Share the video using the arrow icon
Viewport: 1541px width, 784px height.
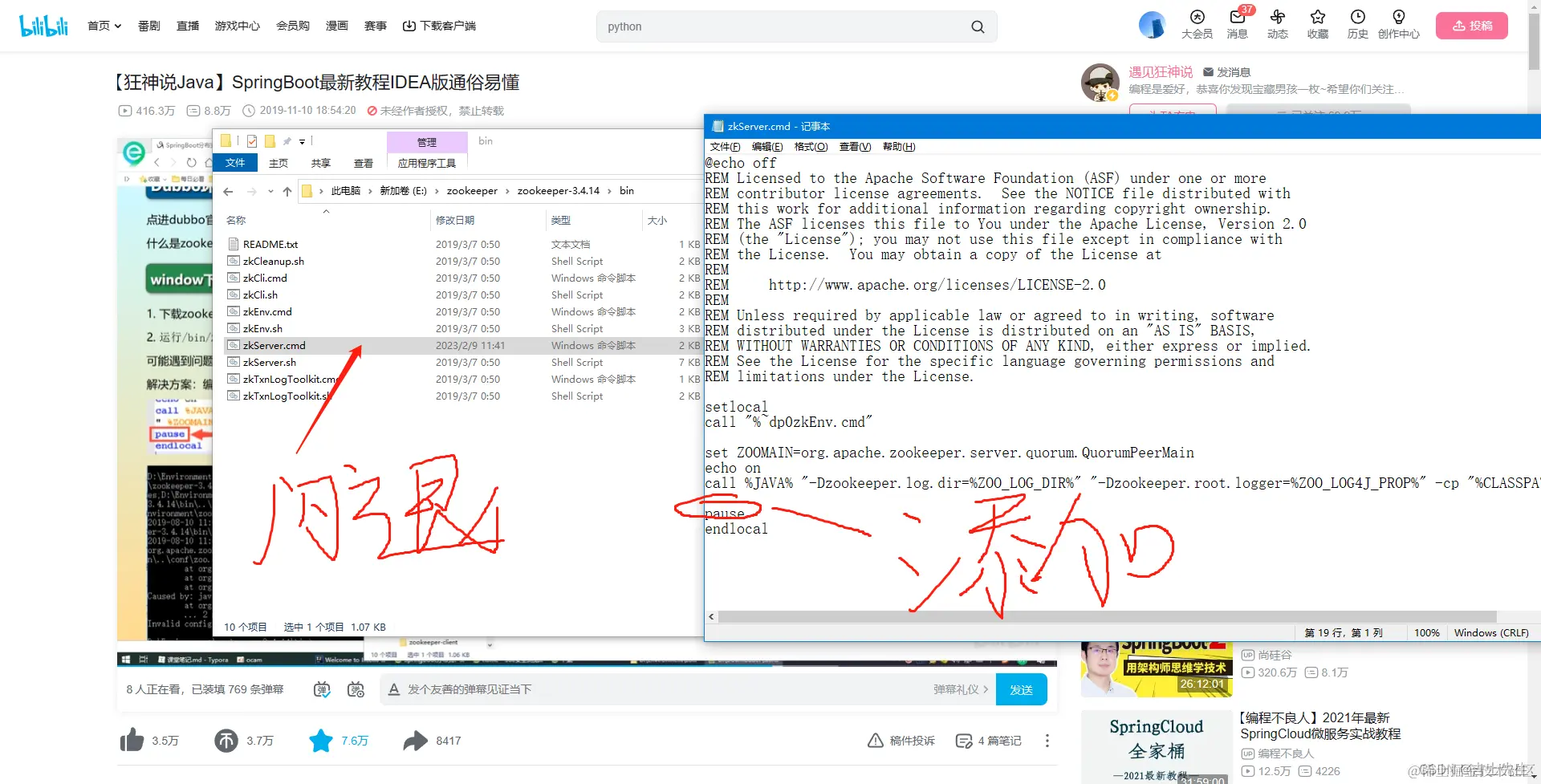pyautogui.click(x=416, y=740)
